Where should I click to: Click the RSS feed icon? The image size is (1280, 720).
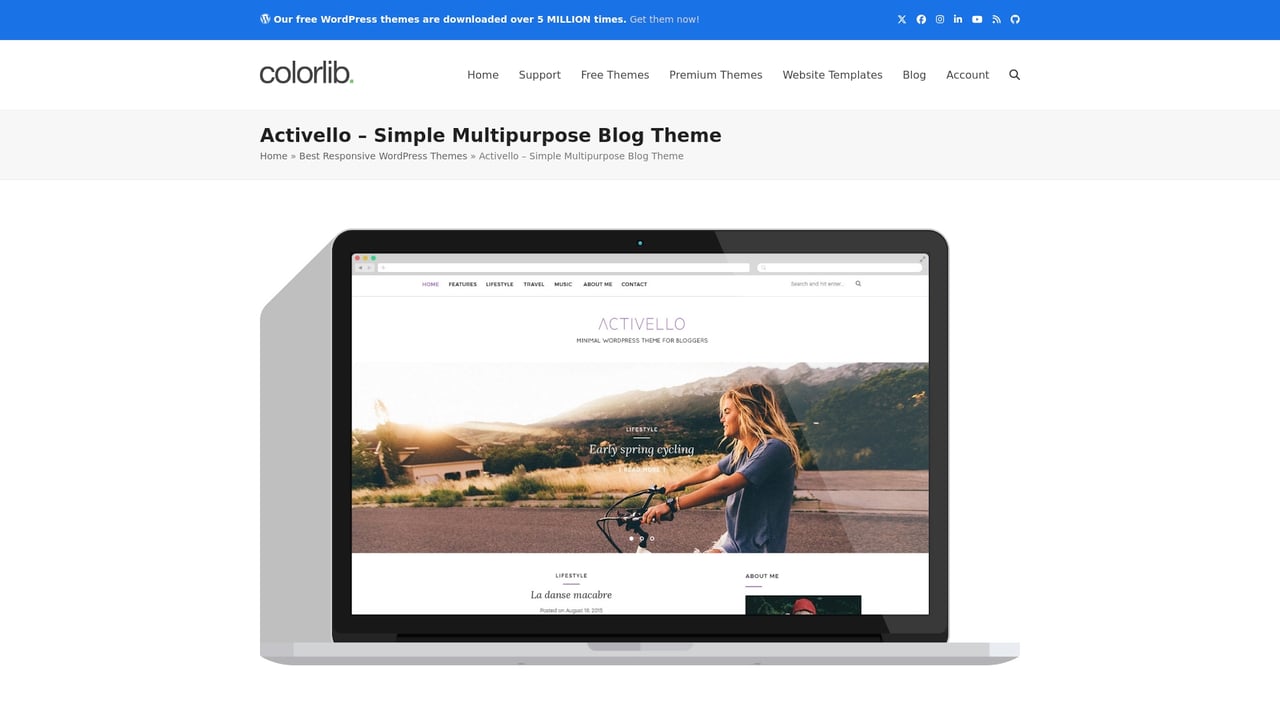(995, 19)
